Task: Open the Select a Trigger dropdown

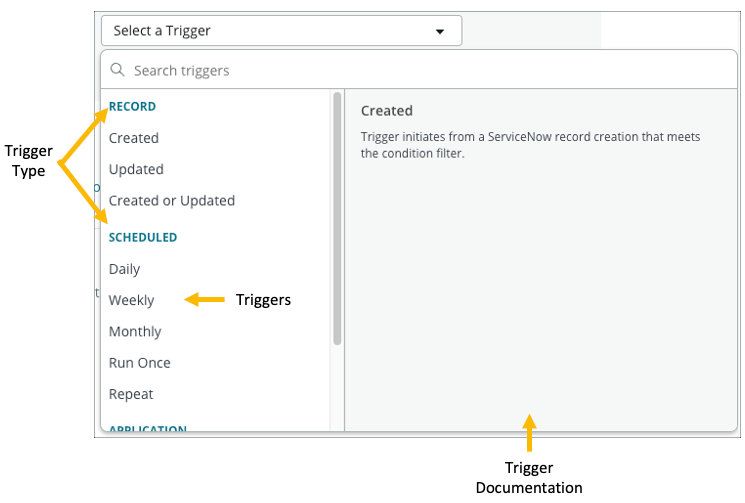Action: [281, 31]
